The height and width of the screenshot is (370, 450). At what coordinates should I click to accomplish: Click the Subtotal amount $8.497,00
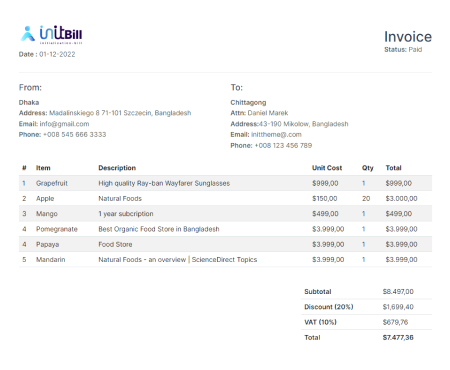(x=398, y=292)
